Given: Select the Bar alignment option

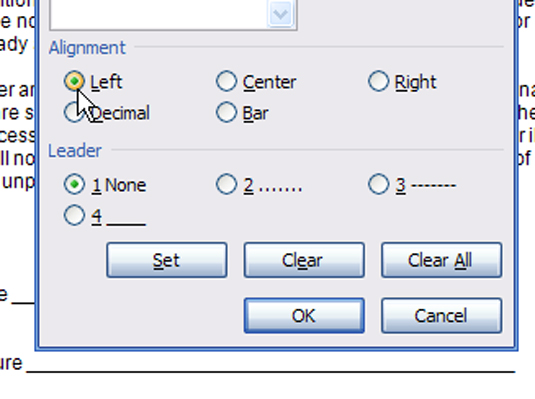Looking at the screenshot, I should coord(226,112).
